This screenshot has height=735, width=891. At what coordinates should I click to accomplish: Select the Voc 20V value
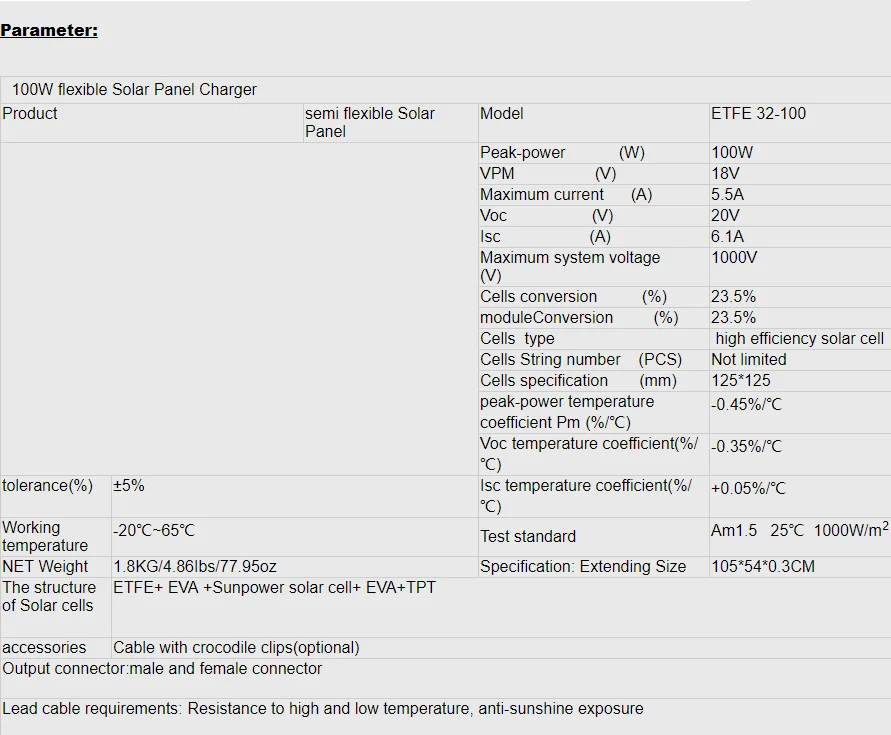725,215
